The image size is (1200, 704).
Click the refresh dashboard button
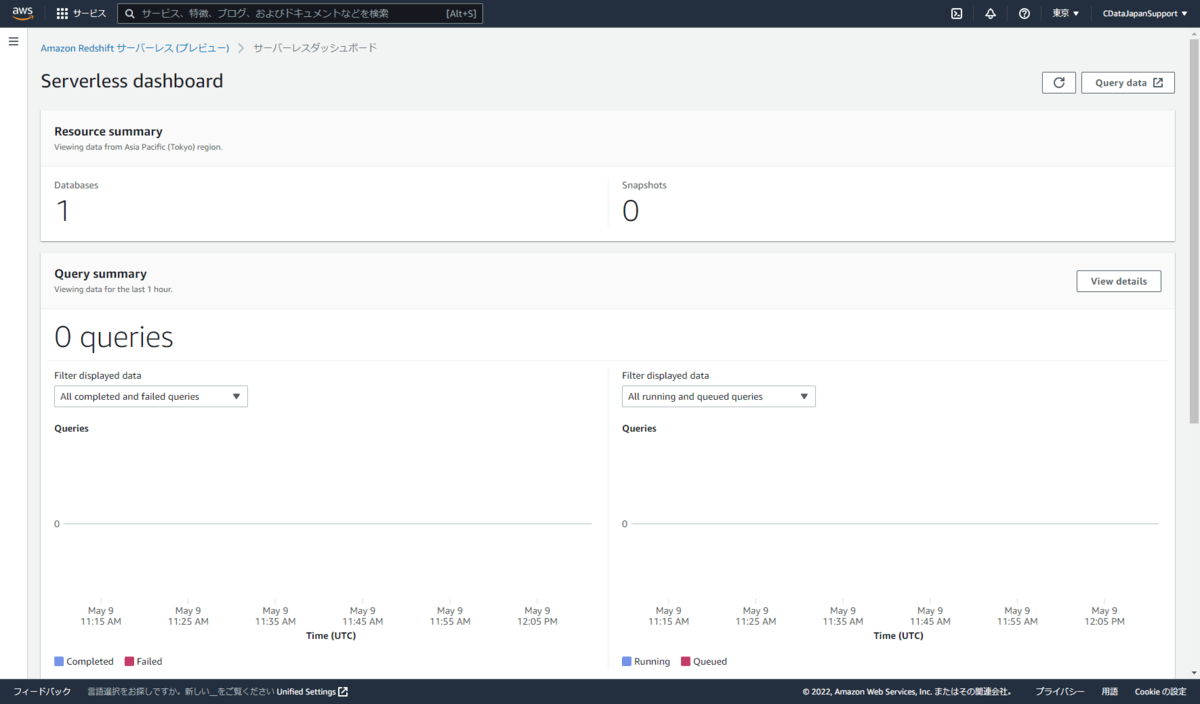coord(1059,83)
